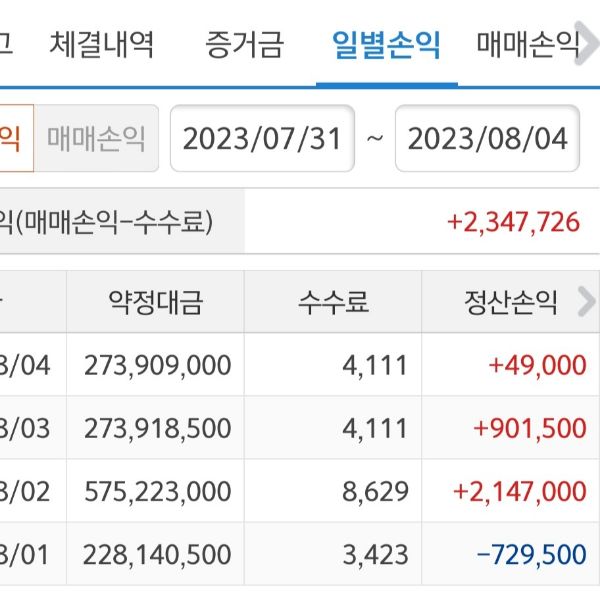Click the 8,629 fee cell
Viewport: 600px width, 600px height.
(376, 491)
